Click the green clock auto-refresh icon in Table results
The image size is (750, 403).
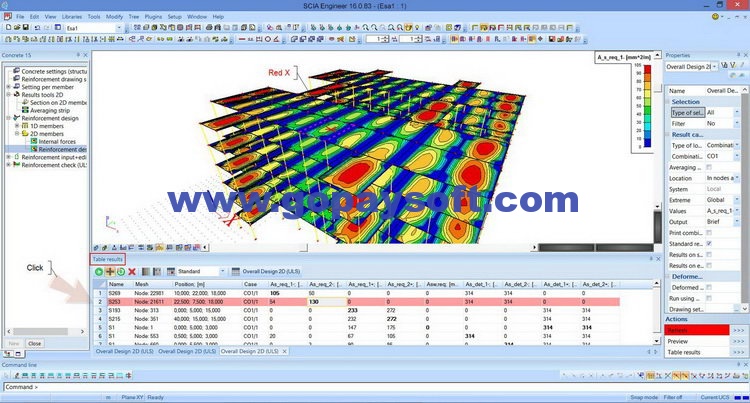click(121, 272)
